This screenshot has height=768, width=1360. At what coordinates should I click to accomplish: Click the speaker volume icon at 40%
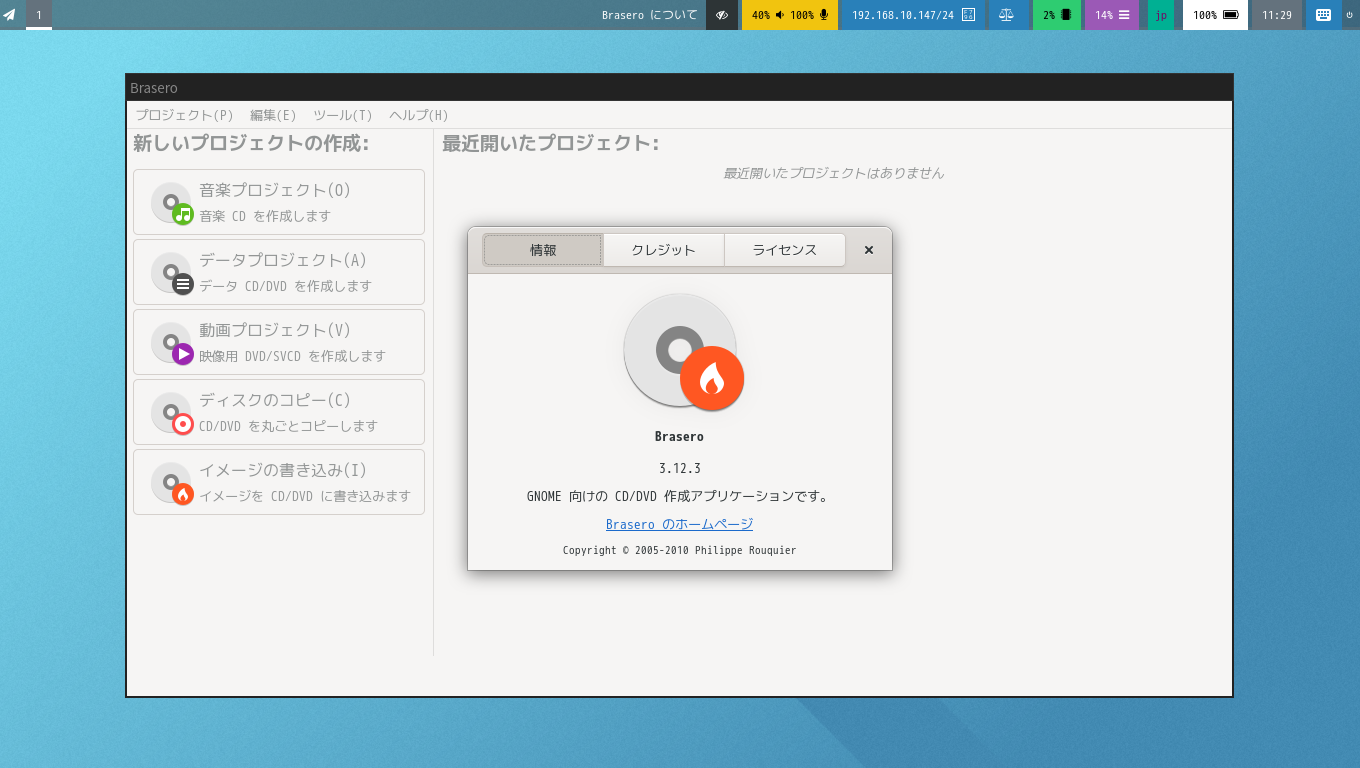pyautogui.click(x=780, y=15)
